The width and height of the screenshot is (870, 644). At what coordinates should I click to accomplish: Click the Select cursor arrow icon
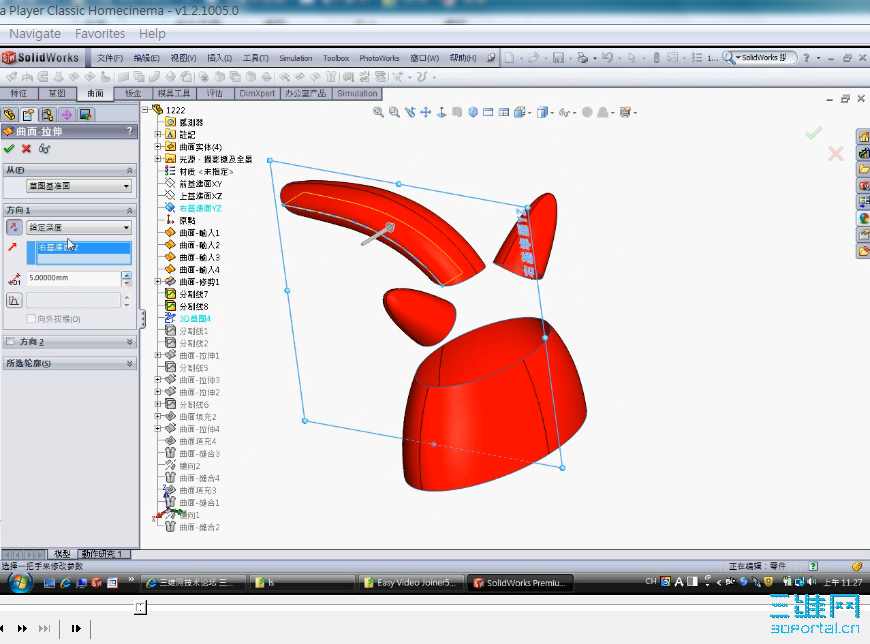[x=631, y=58]
